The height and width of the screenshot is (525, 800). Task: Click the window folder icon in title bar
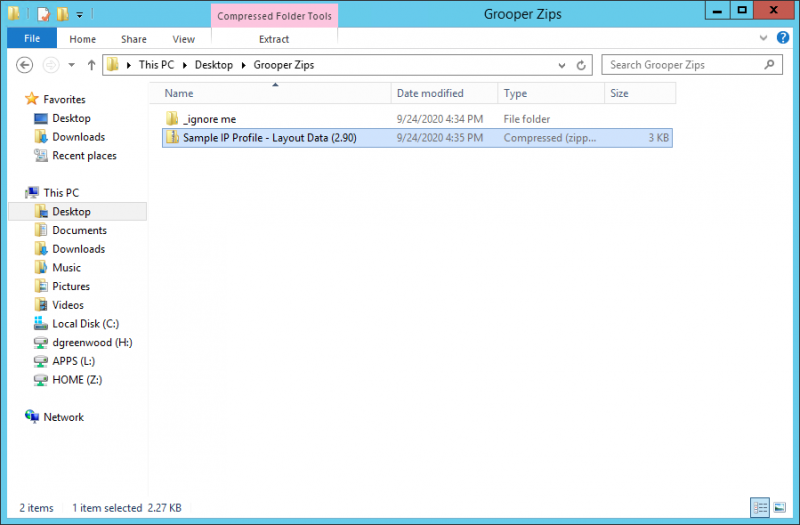point(14,13)
